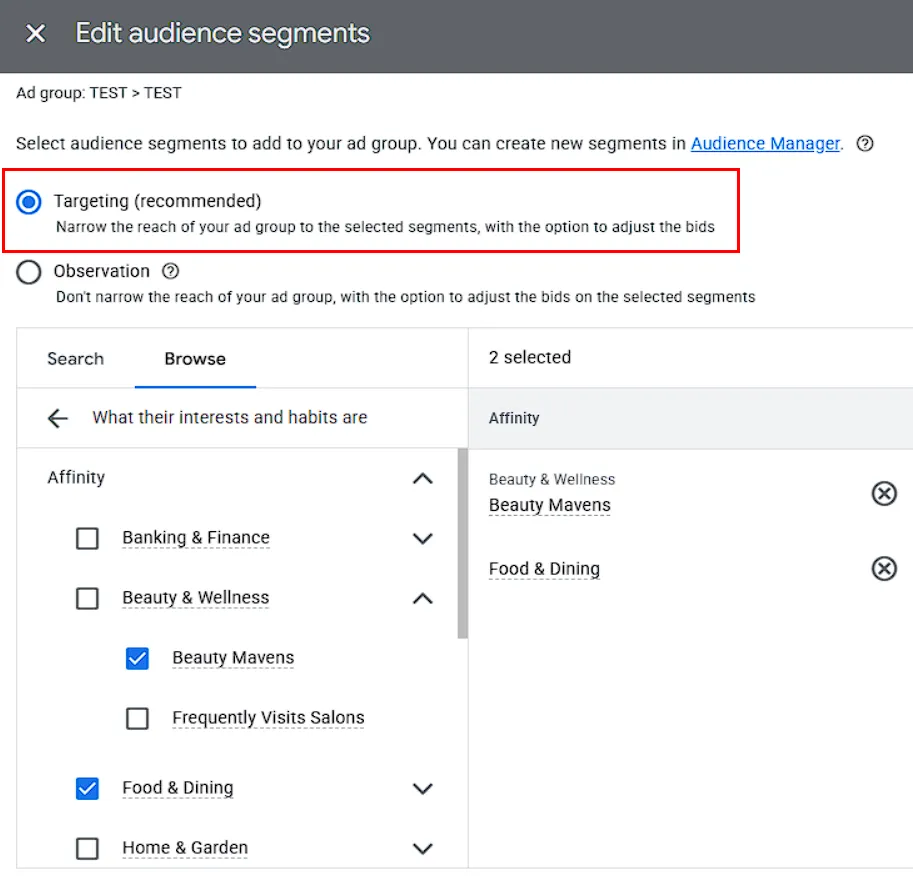The image size is (913, 895).
Task: Click the segment list vertical scrollbar
Action: (462, 543)
